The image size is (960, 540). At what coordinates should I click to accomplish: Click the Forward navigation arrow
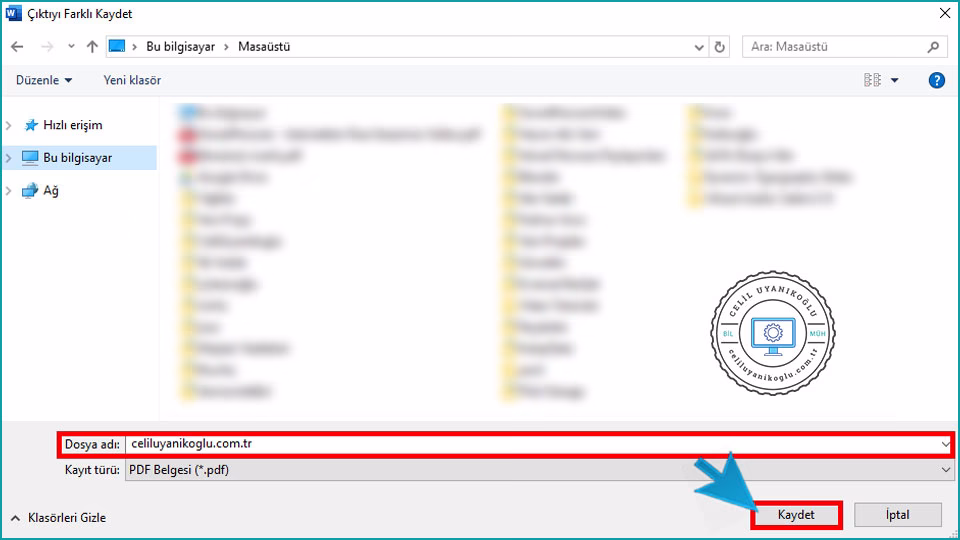[47, 47]
